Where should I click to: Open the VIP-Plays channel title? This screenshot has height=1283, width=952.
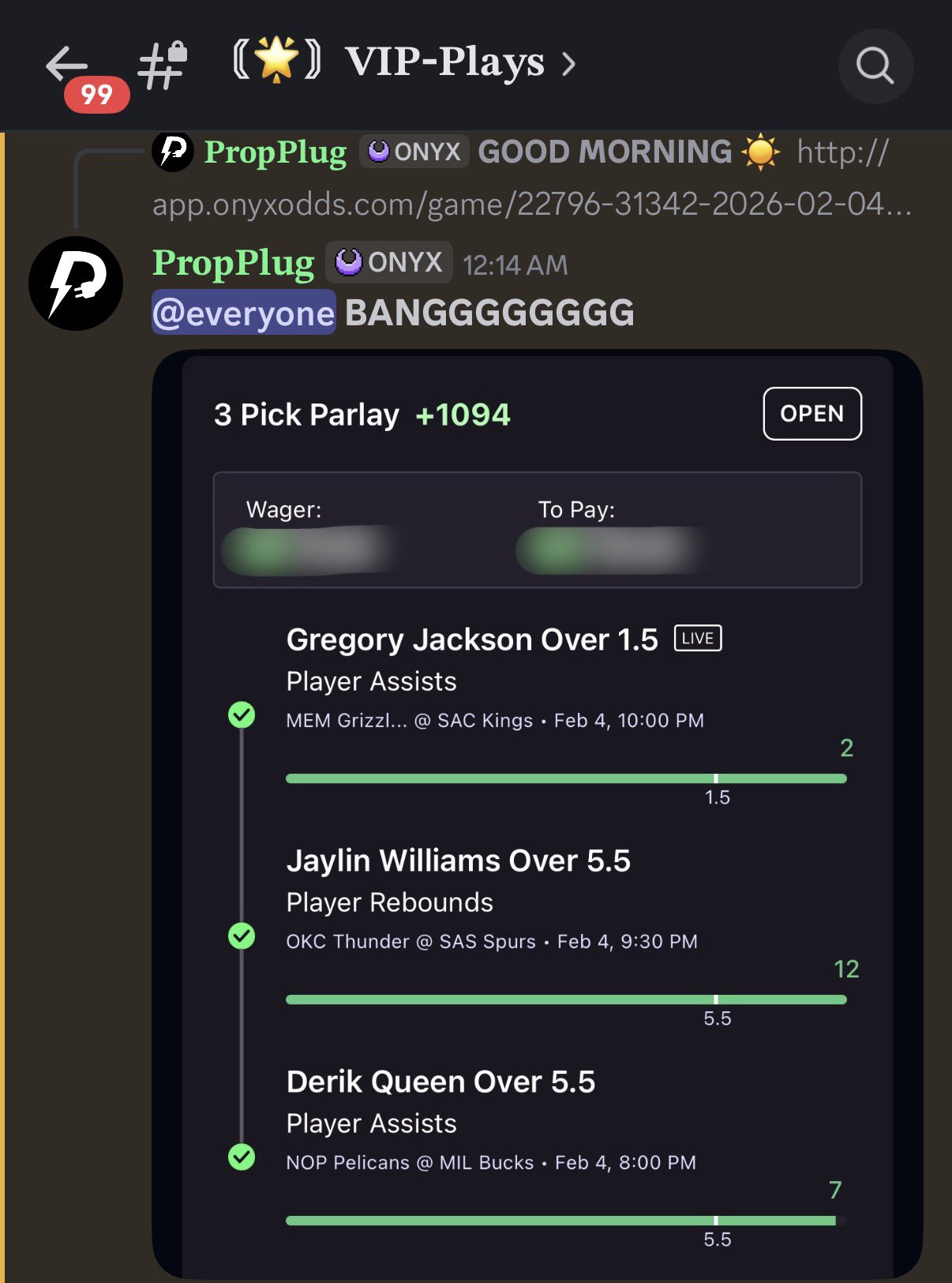tap(445, 62)
